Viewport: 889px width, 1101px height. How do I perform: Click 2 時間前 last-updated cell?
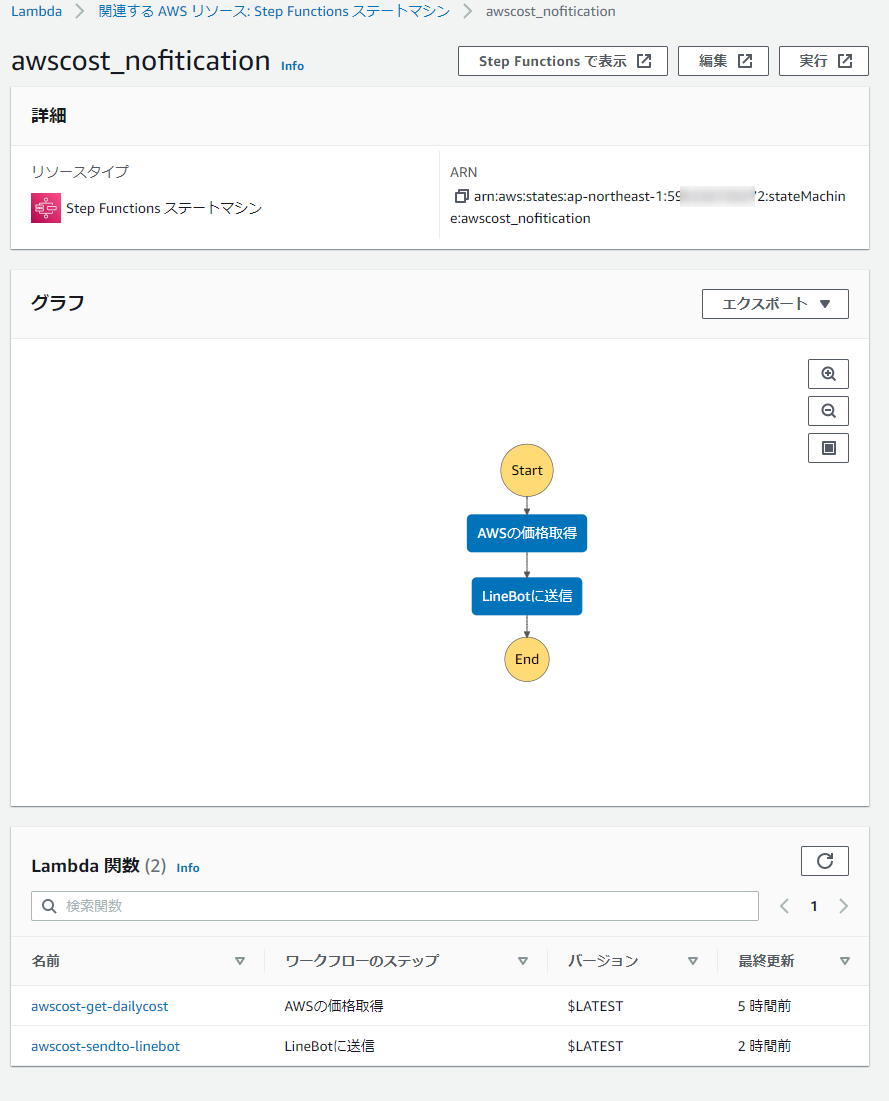pos(764,1046)
